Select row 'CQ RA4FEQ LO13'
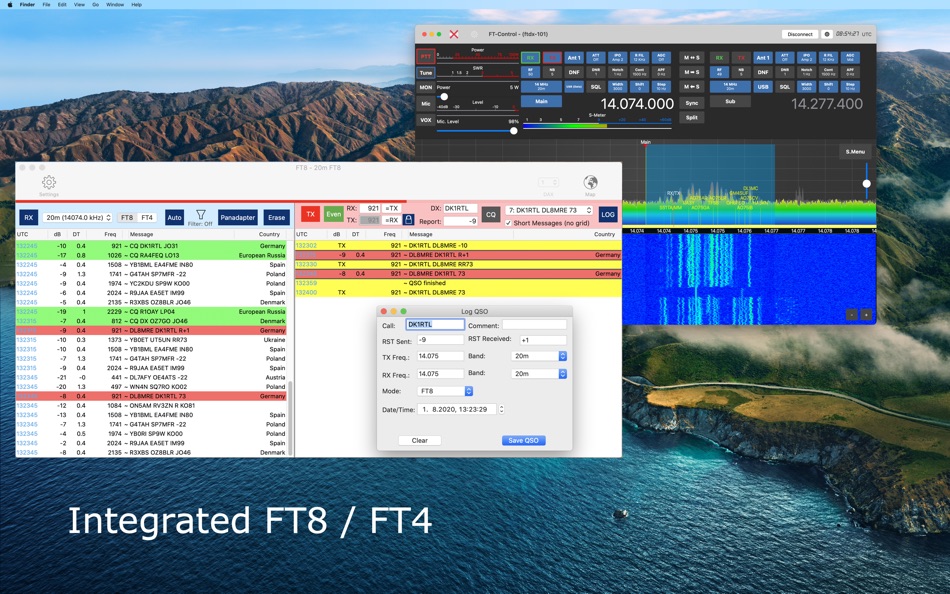 pyautogui.click(x=151, y=255)
